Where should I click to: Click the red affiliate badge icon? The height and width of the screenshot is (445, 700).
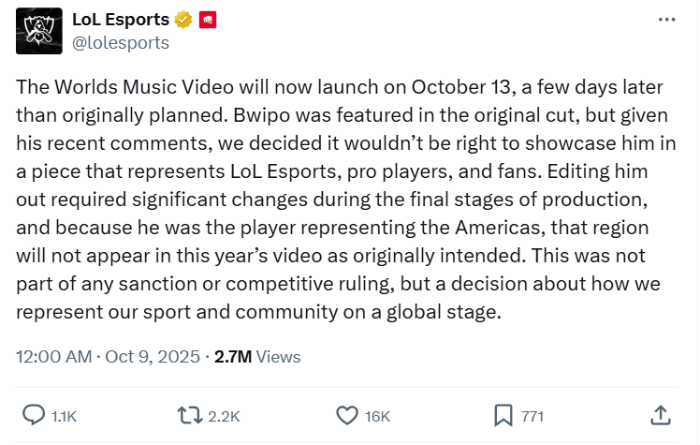(210, 20)
